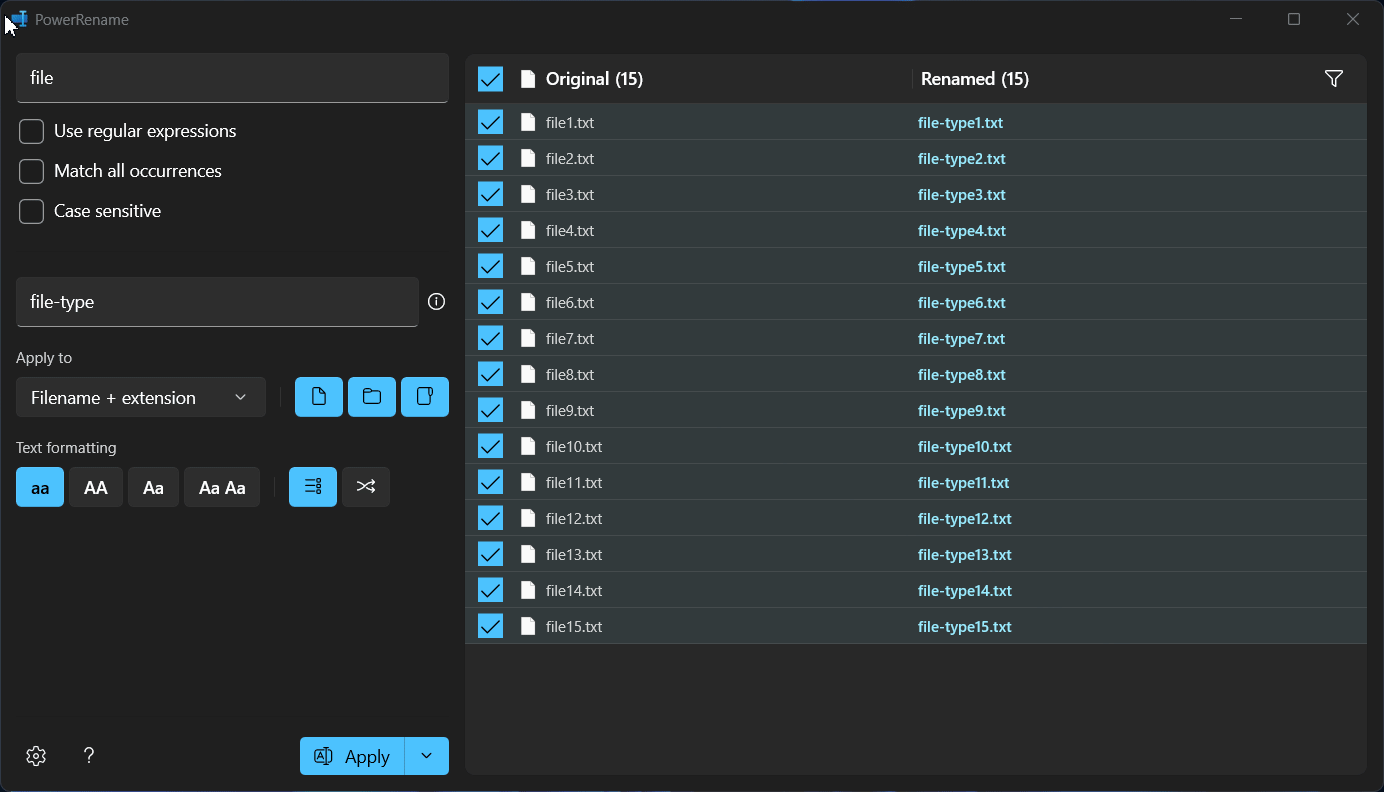Uncheck the file13.txt row checkbox

click(x=490, y=554)
